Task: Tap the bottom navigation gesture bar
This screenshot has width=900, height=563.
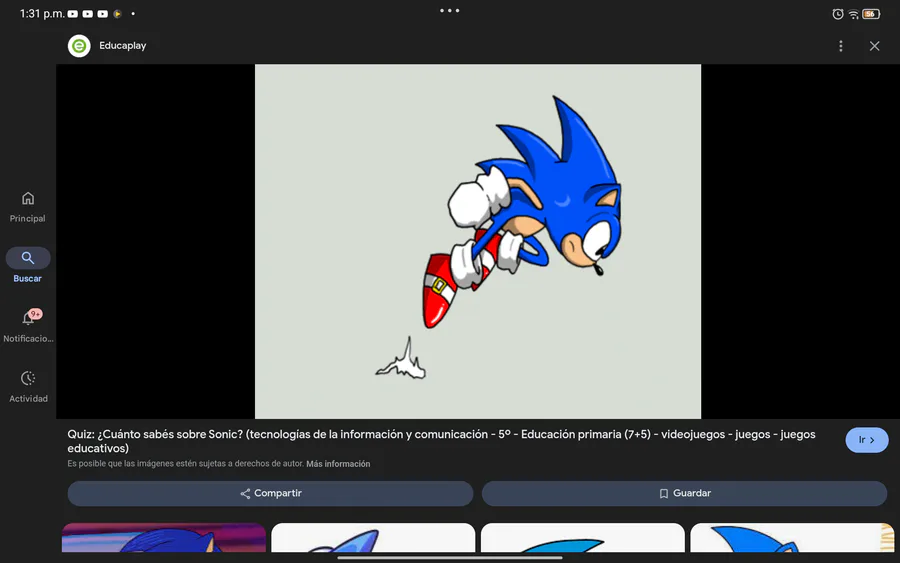Action: pos(449,557)
